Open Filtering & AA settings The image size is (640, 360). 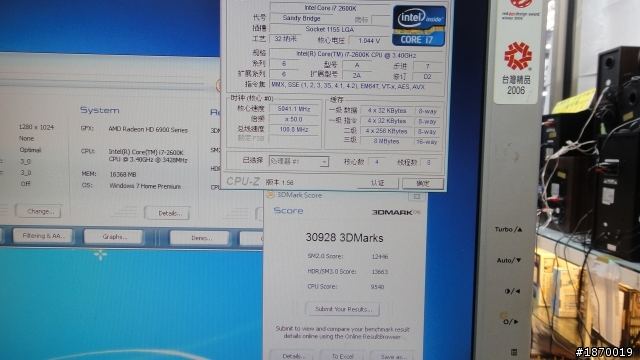point(42,236)
